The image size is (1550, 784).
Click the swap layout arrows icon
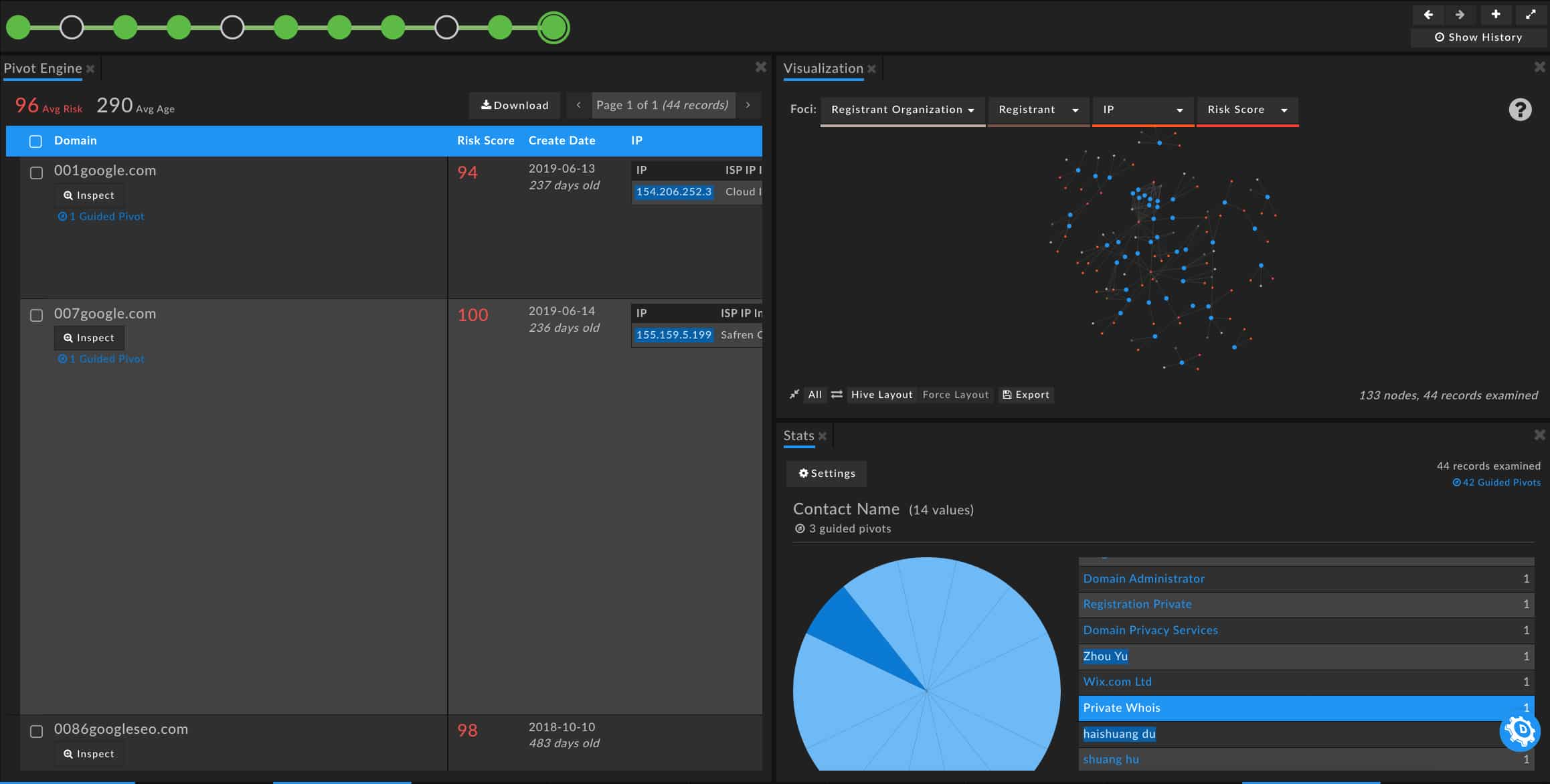coord(837,395)
